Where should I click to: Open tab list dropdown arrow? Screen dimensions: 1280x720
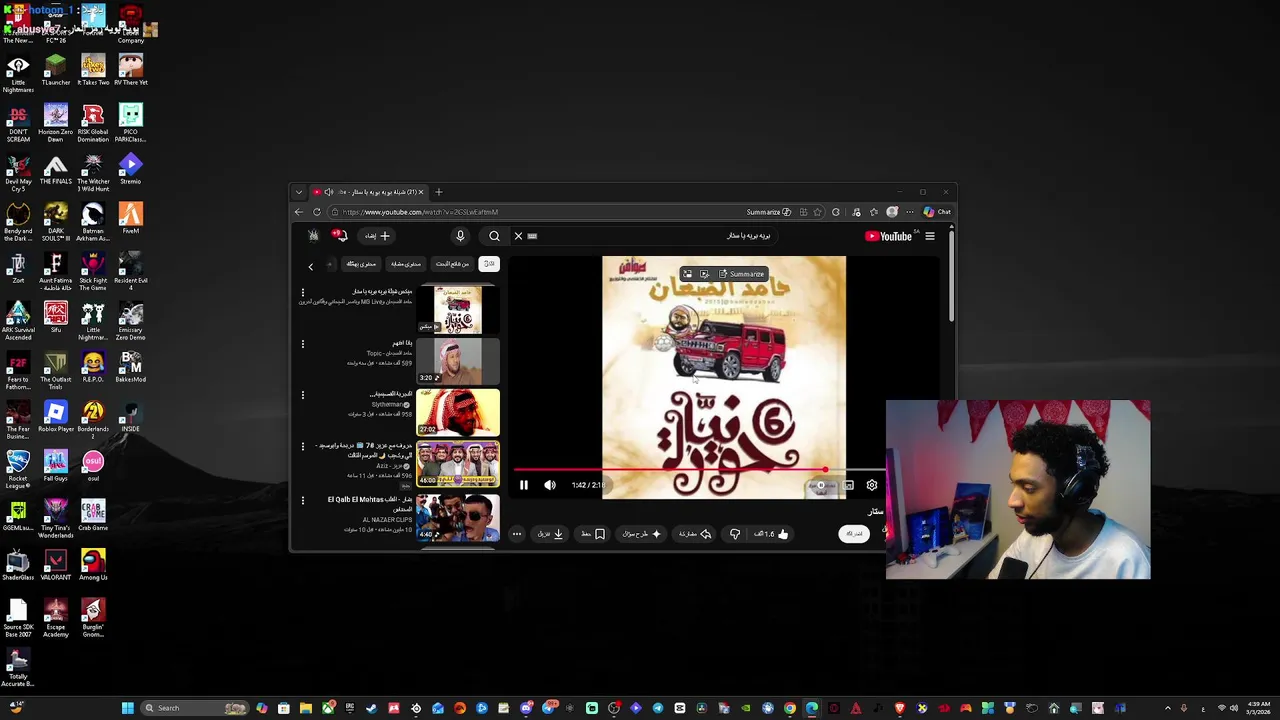coord(298,192)
